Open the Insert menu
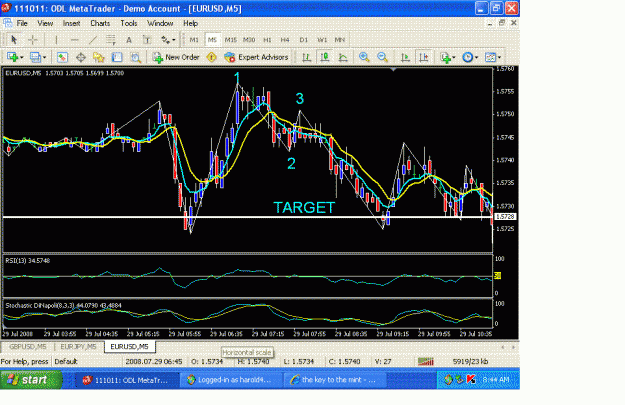This screenshot has height=405, width=625. (71, 24)
